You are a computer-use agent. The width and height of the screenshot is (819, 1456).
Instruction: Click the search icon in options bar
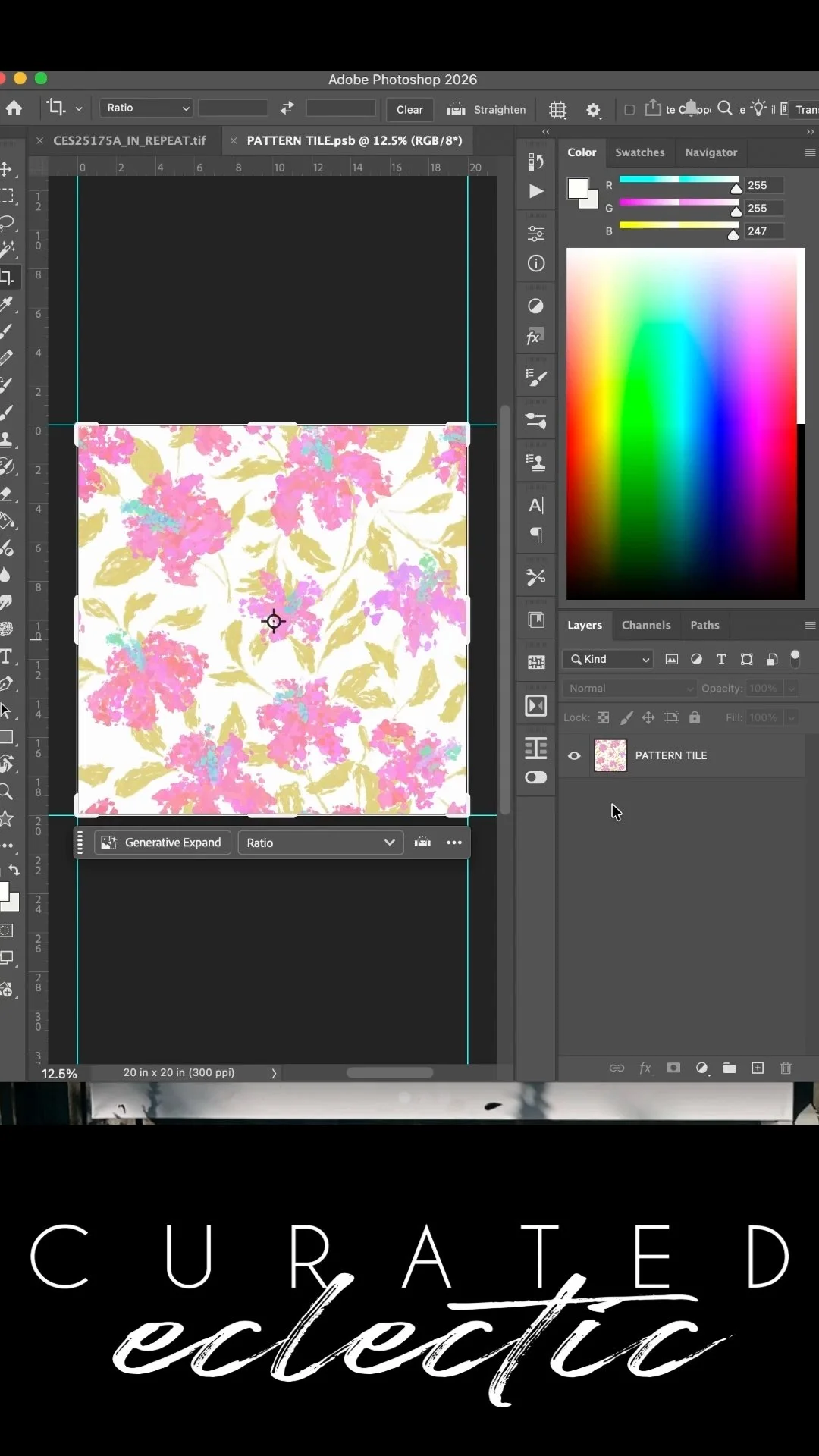pyautogui.click(x=725, y=108)
